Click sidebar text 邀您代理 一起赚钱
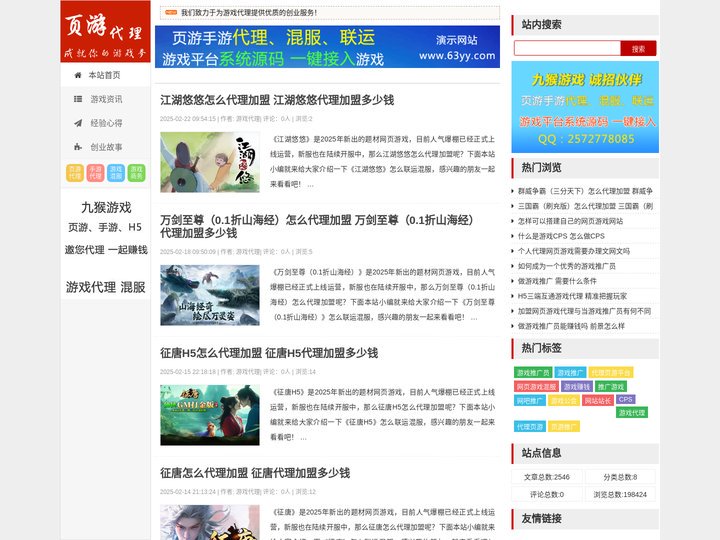 click(x=106, y=250)
